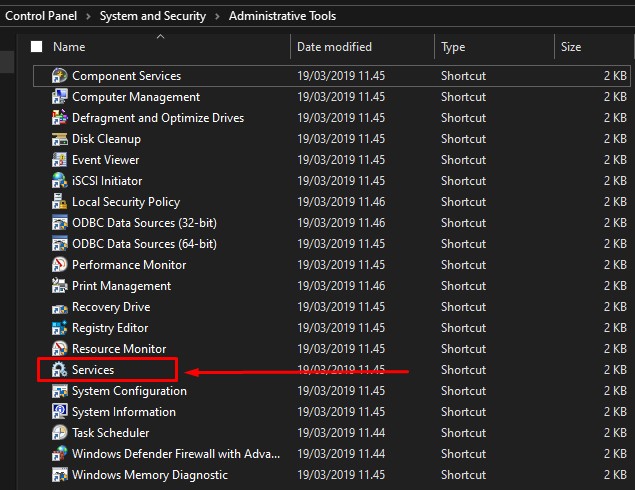635x490 pixels.
Task: Click the Event Viewer icon
Action: pyautogui.click(x=60, y=160)
